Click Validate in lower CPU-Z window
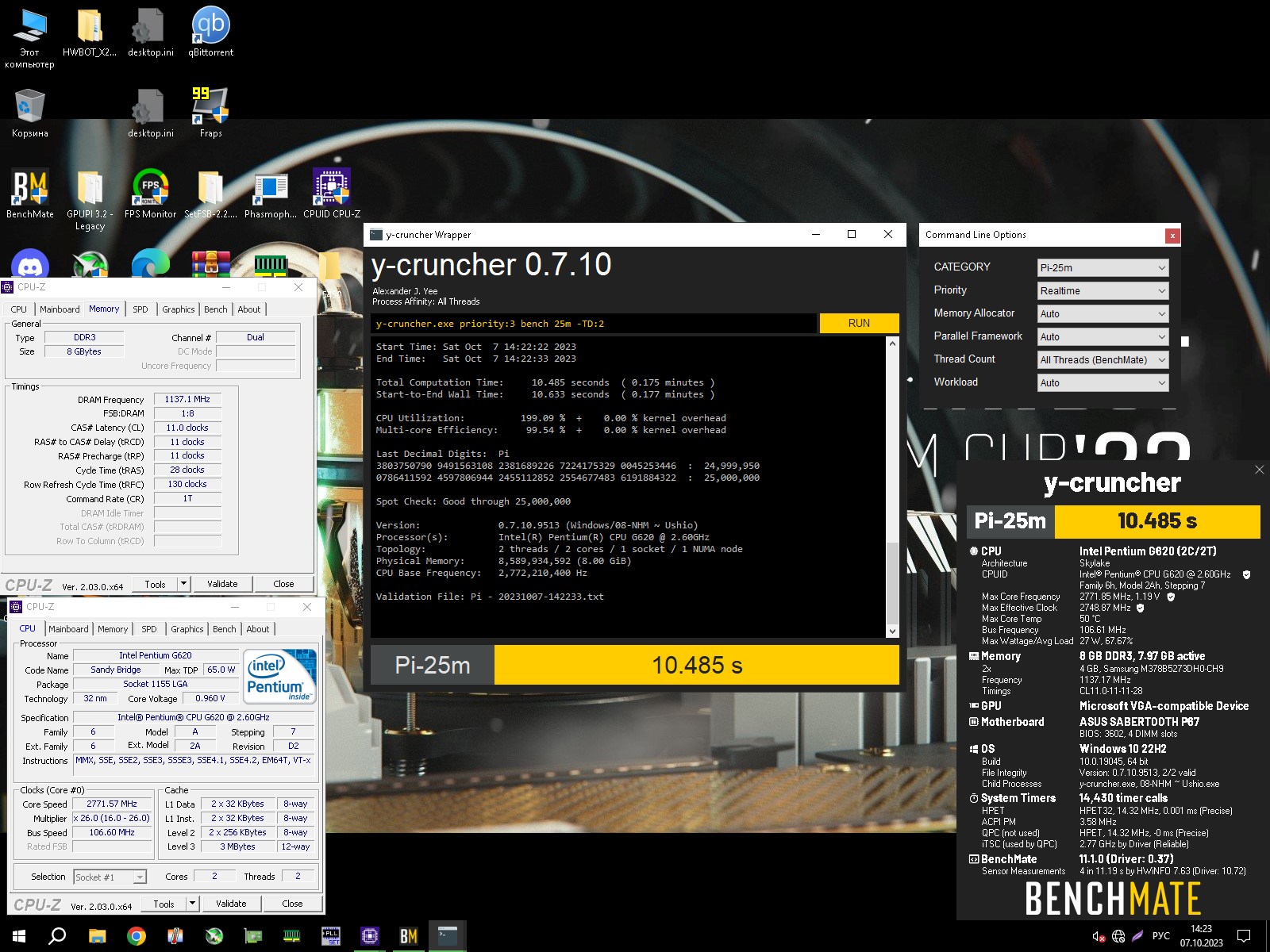 (x=231, y=904)
